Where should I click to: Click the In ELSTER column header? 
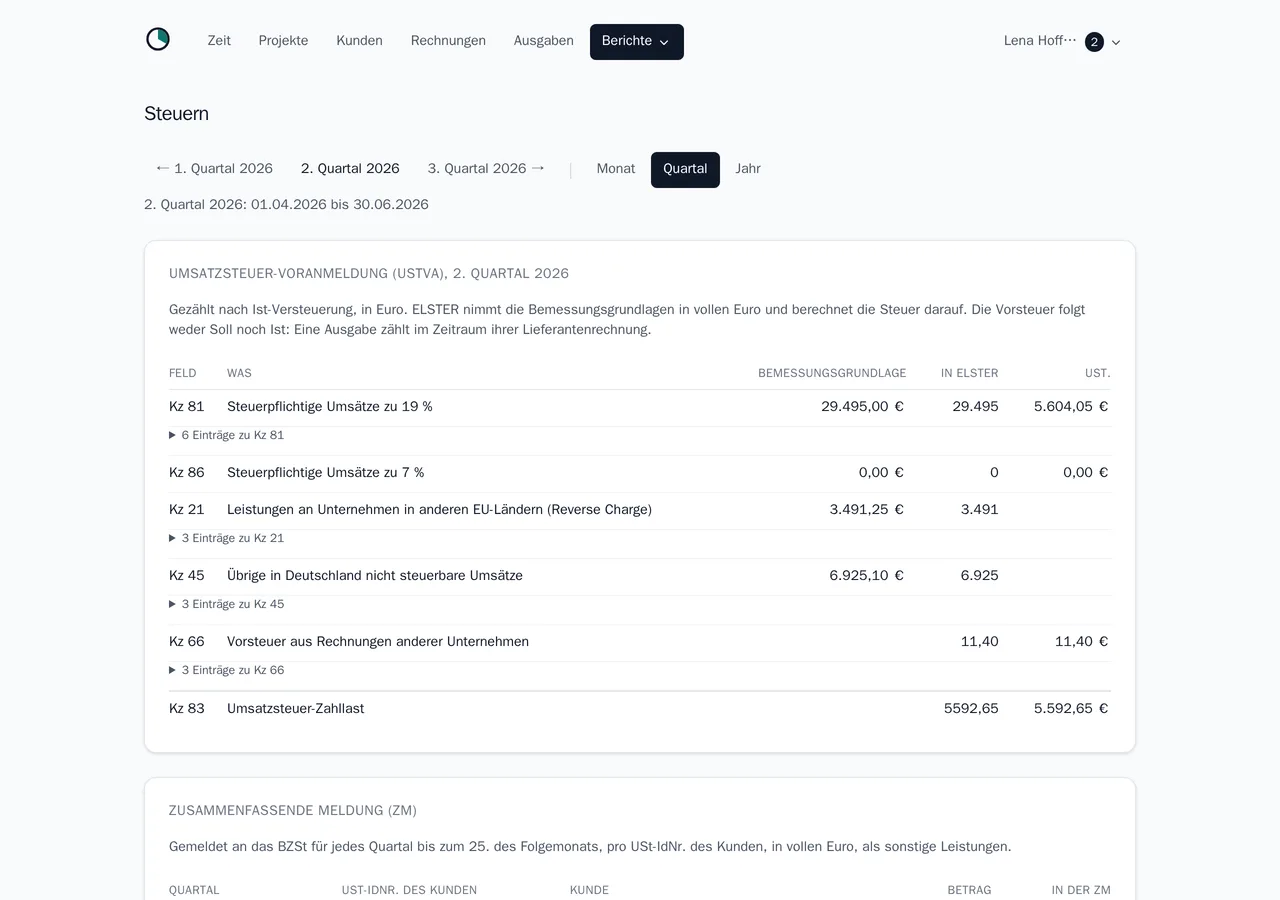[970, 373]
